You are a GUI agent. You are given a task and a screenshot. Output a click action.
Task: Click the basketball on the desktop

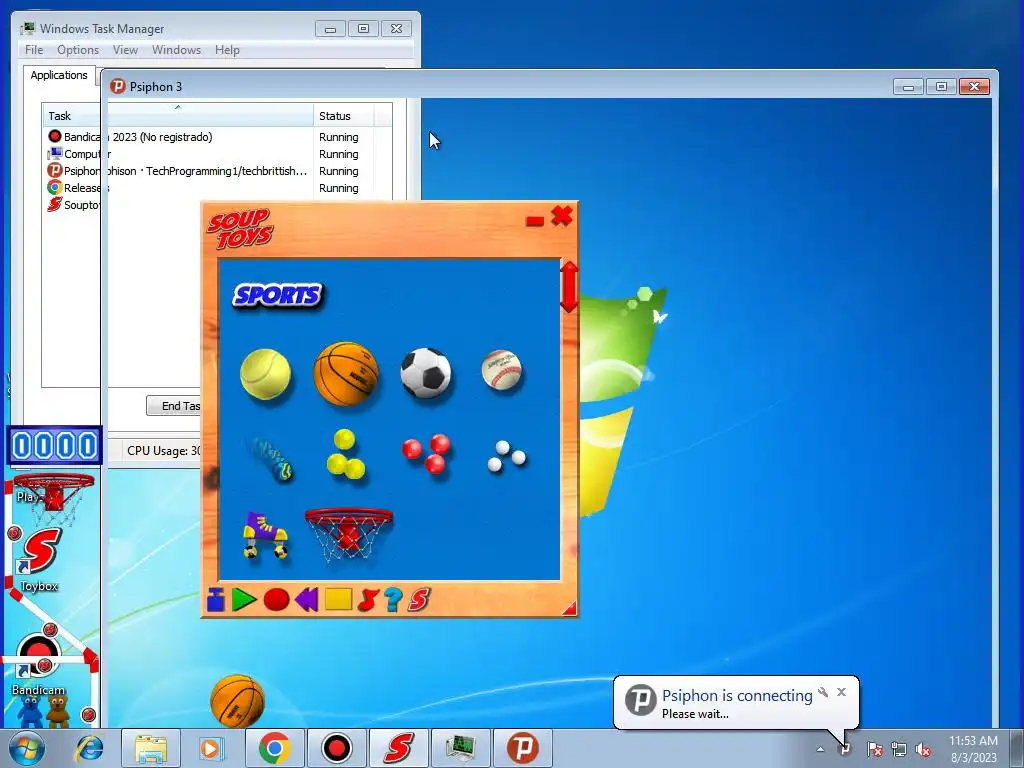[238, 701]
